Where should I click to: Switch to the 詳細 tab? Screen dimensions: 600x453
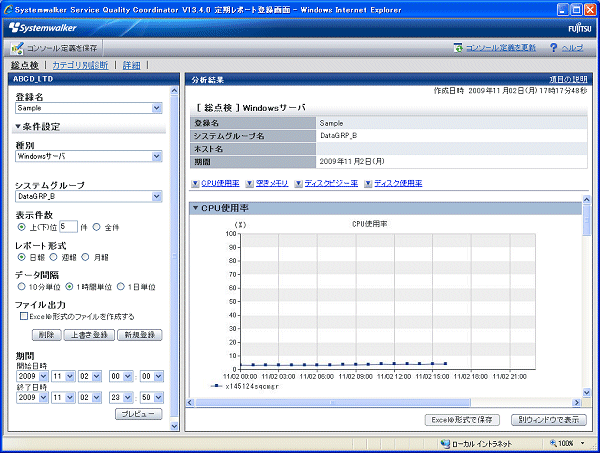point(131,65)
